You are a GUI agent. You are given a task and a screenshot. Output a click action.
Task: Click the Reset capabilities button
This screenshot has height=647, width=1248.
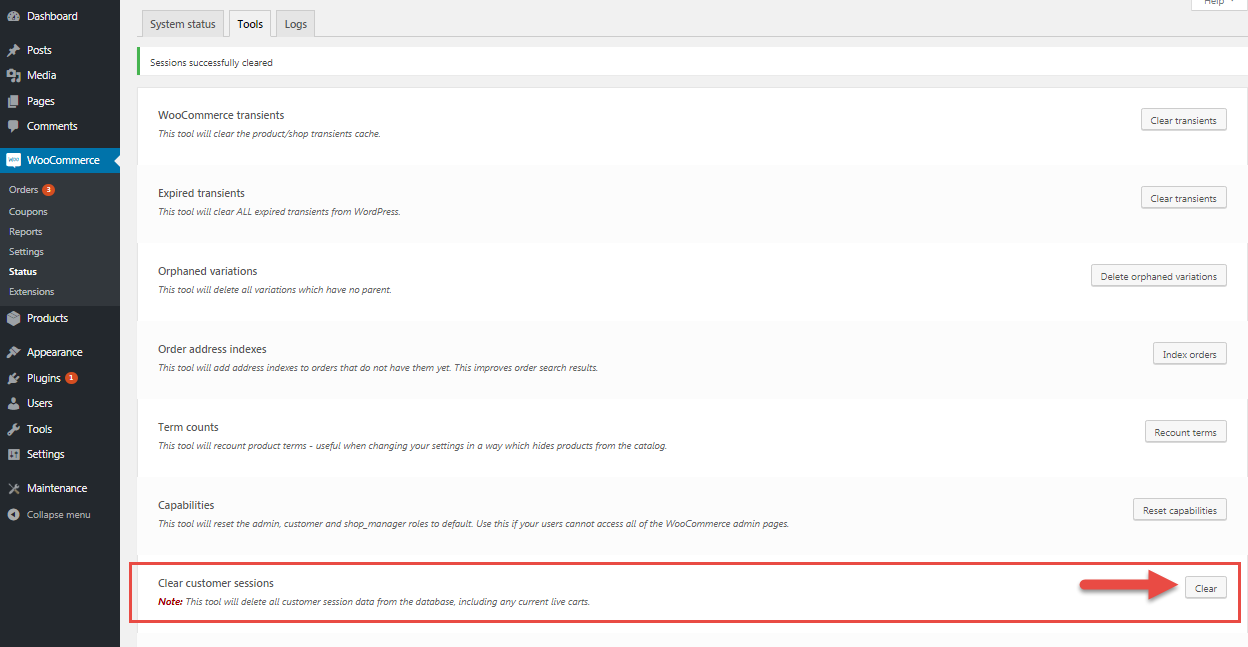1180,510
